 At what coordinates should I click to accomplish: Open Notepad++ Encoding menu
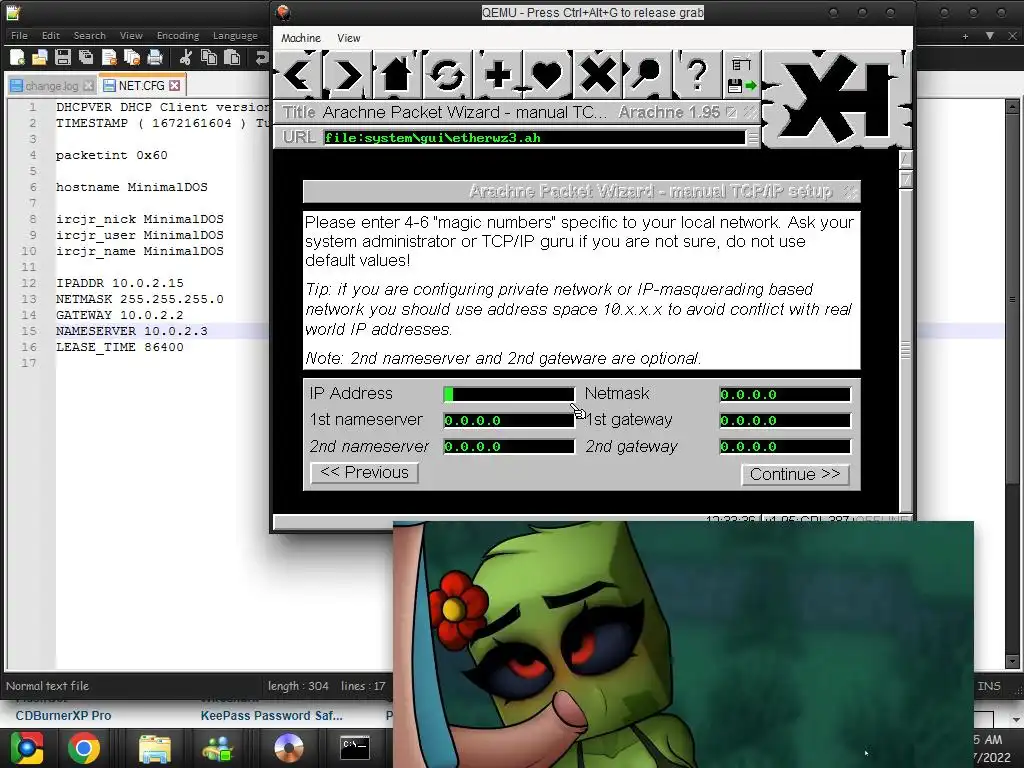coord(178,35)
